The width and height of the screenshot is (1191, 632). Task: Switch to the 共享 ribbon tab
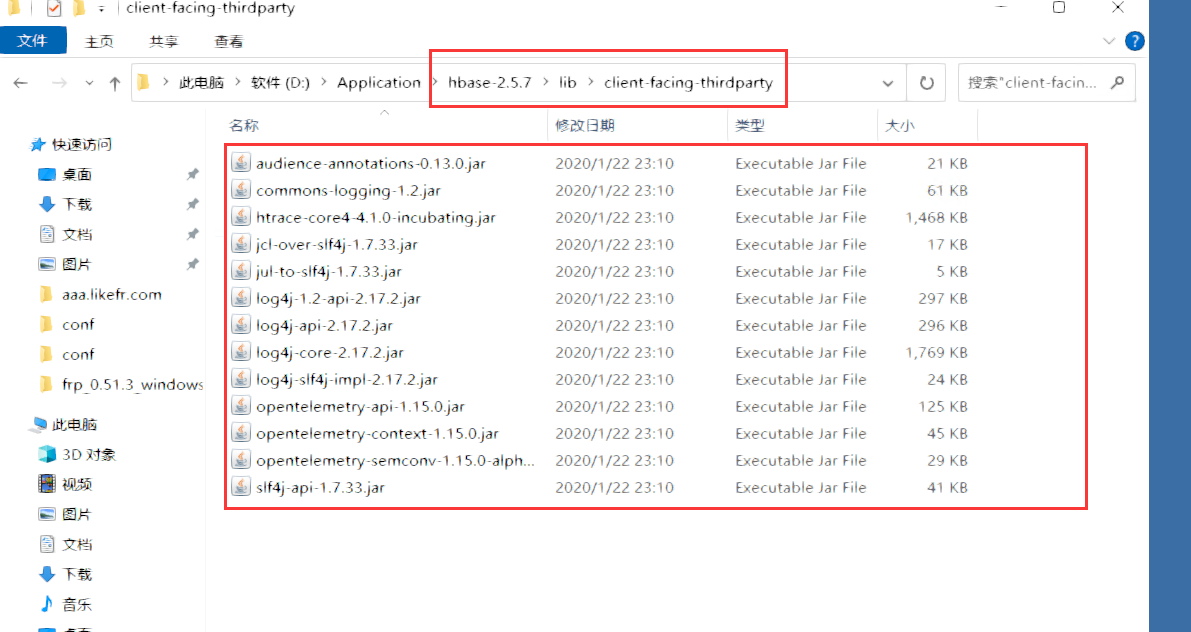163,42
